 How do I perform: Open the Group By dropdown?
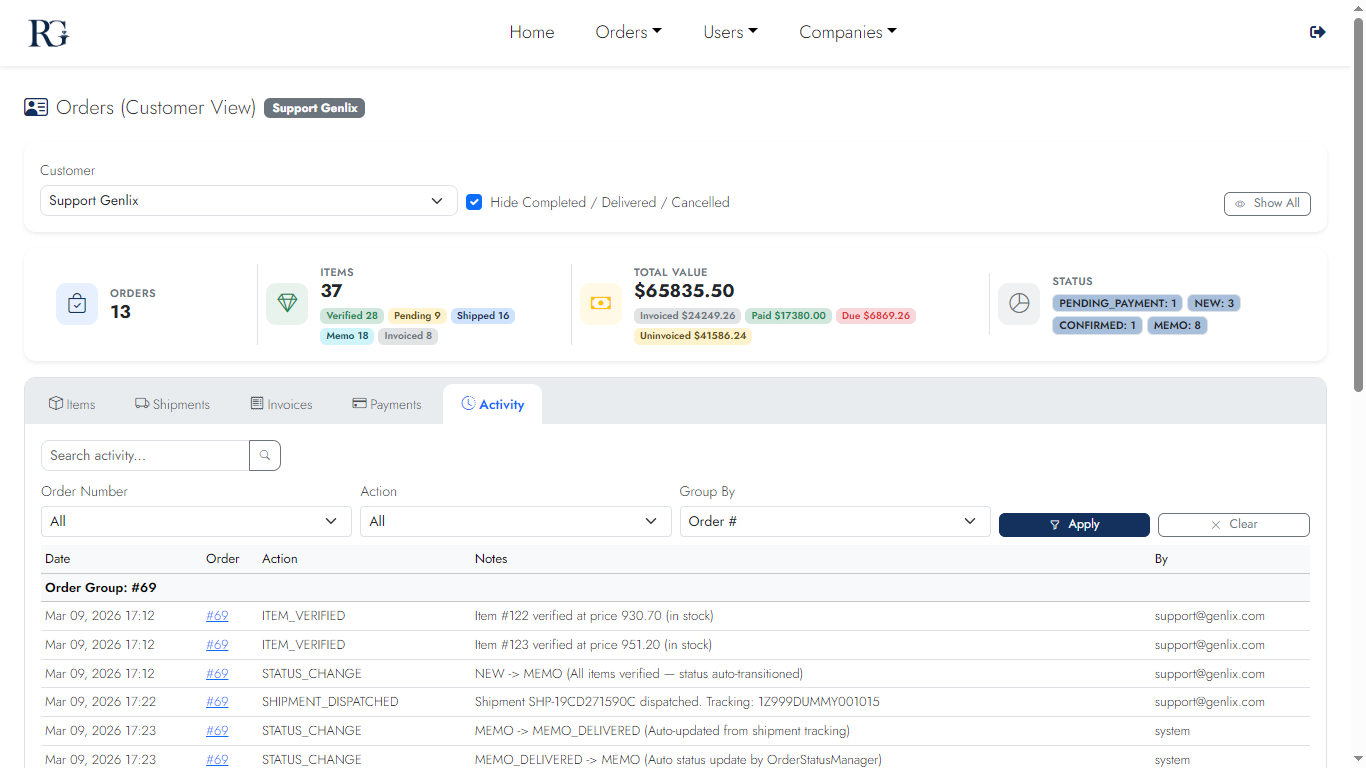tap(834, 522)
